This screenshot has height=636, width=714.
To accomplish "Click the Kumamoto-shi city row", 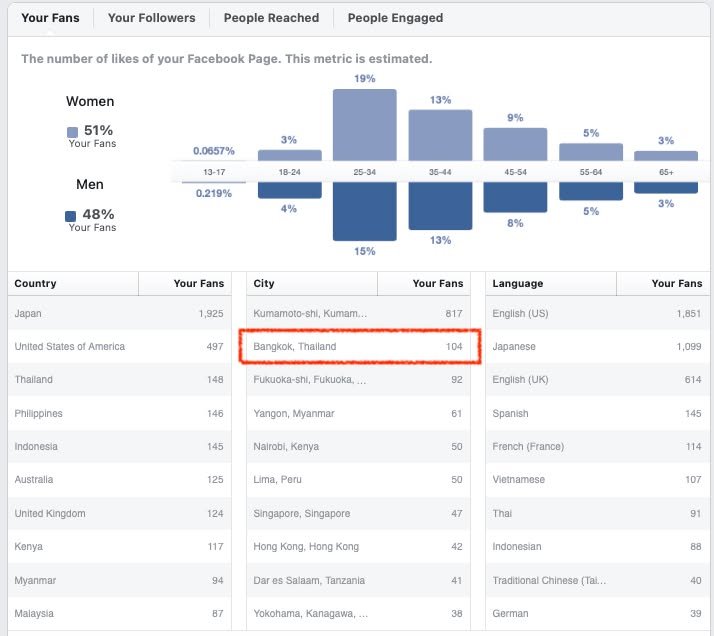I will 359,314.
